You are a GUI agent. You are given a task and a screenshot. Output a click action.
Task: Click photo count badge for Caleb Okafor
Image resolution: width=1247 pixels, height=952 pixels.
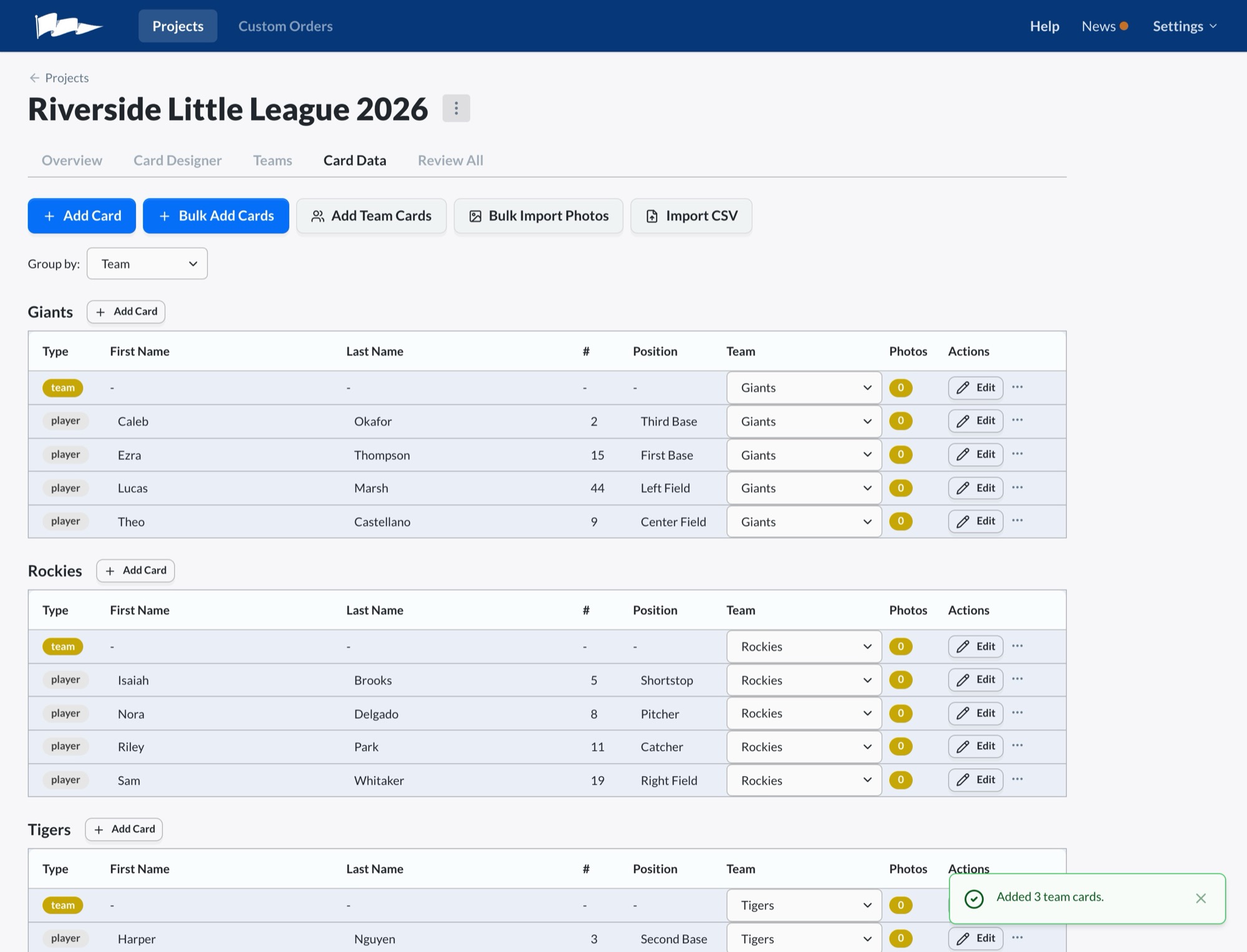[x=900, y=421]
